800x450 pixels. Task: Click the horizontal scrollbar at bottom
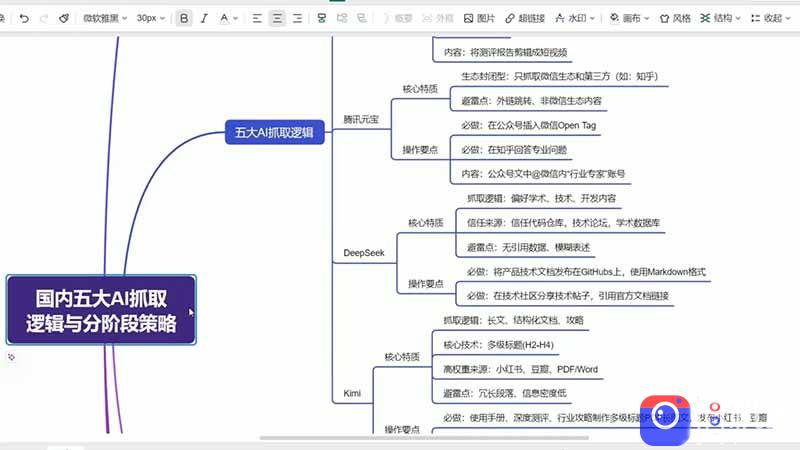pyautogui.click(x=424, y=438)
